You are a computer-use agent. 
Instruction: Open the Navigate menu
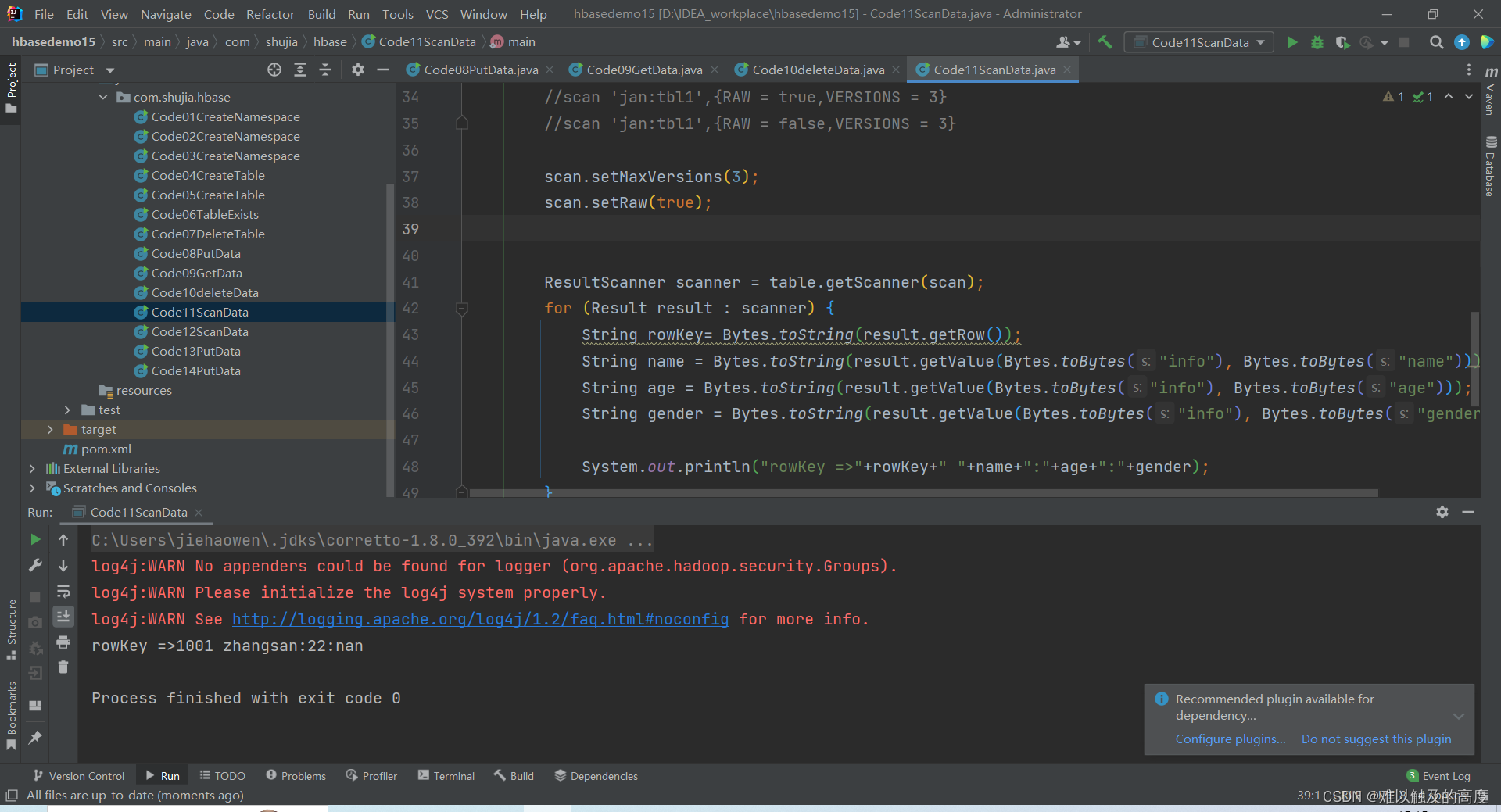pyautogui.click(x=166, y=14)
